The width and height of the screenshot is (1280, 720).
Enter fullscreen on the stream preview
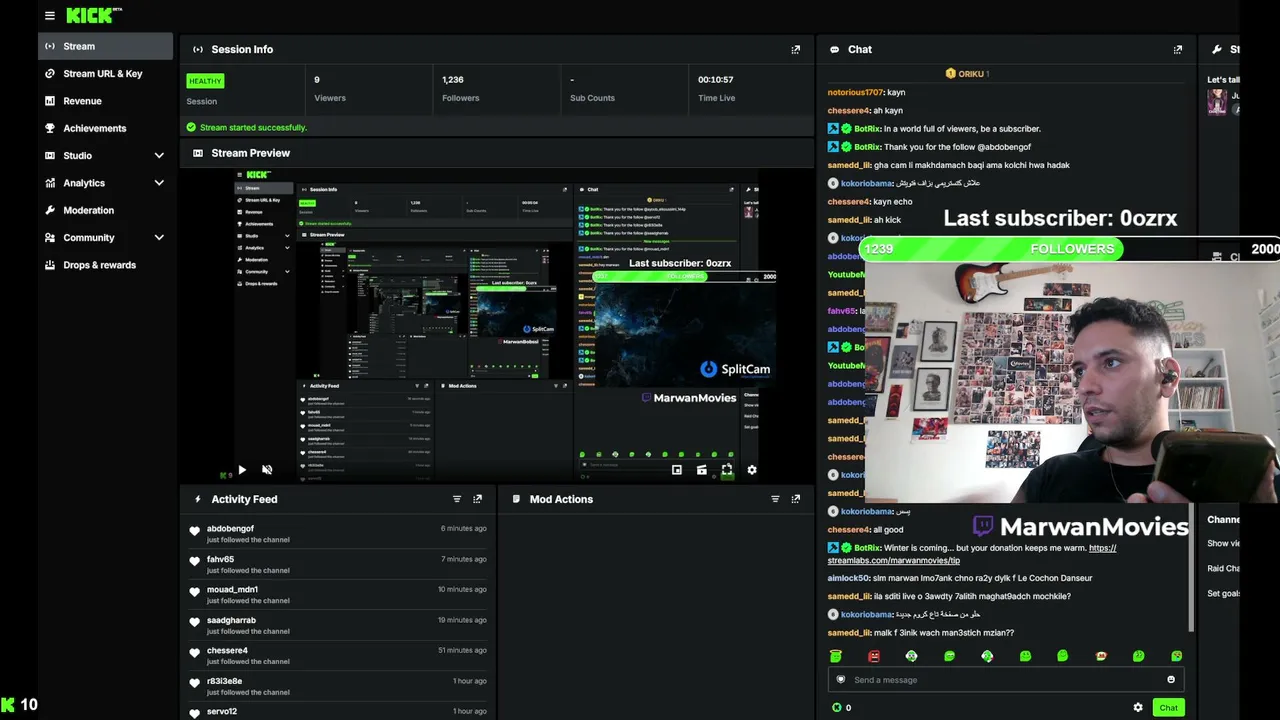pos(727,470)
